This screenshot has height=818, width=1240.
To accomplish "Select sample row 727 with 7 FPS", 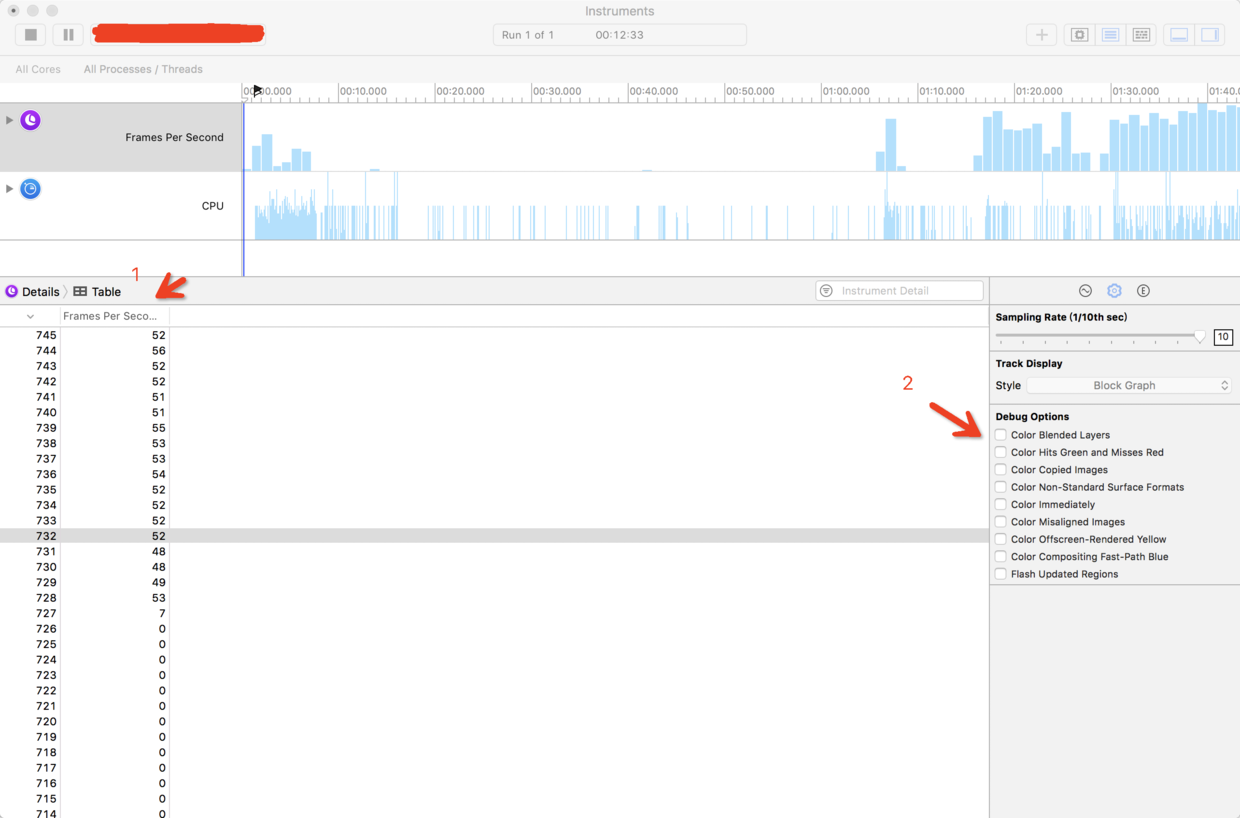I will point(494,613).
